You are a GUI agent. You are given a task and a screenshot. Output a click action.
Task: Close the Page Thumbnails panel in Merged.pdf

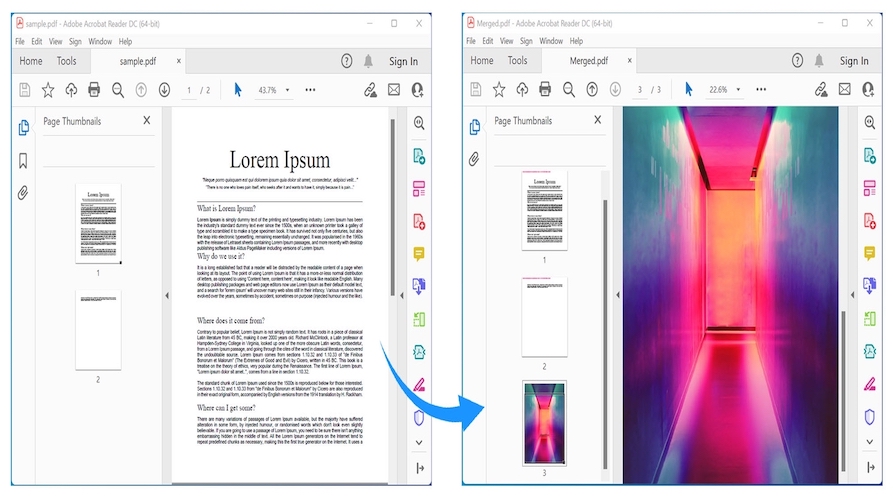[597, 120]
